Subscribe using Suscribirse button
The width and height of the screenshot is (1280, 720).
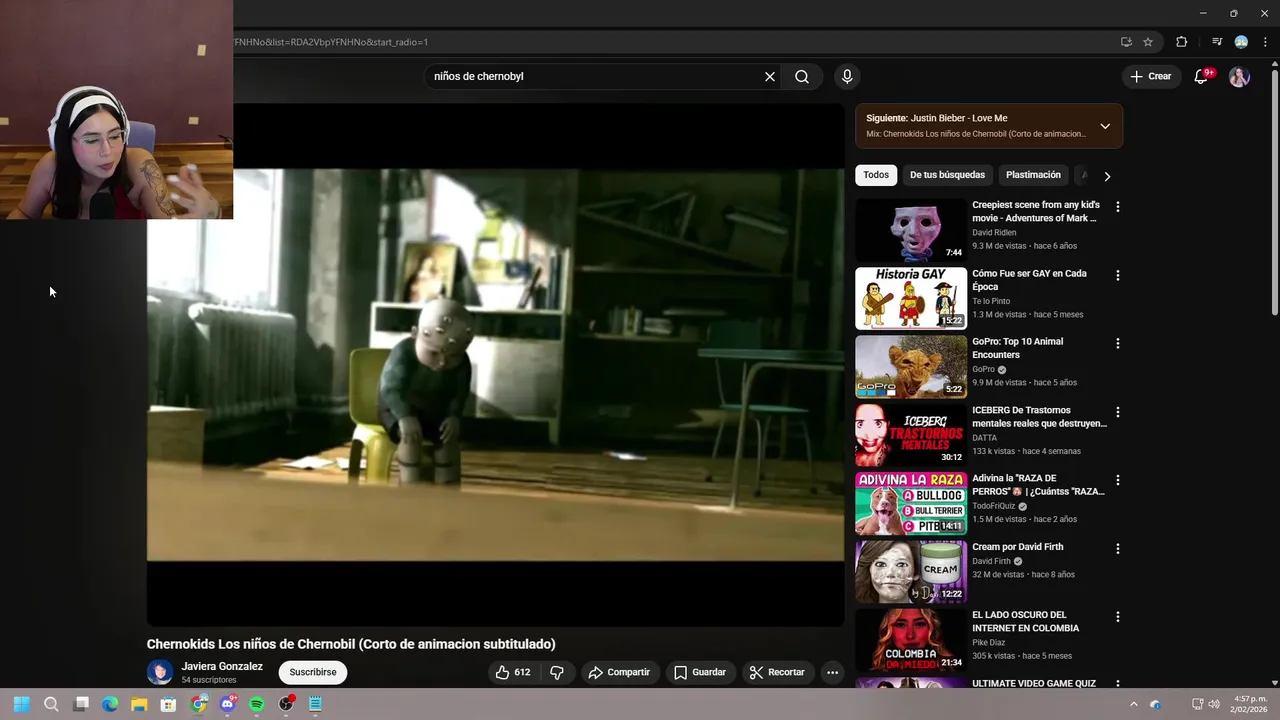(x=313, y=672)
